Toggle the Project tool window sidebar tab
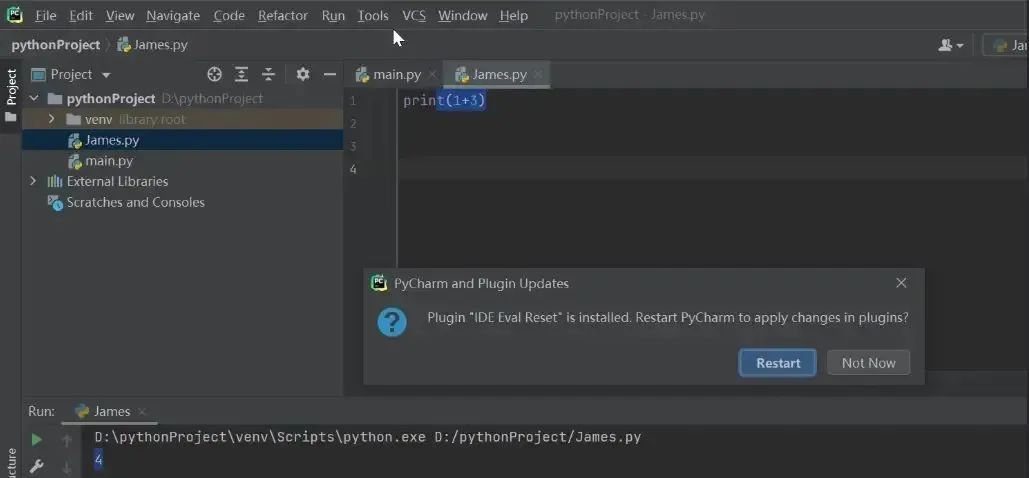Image resolution: width=1029 pixels, height=478 pixels. [11, 87]
